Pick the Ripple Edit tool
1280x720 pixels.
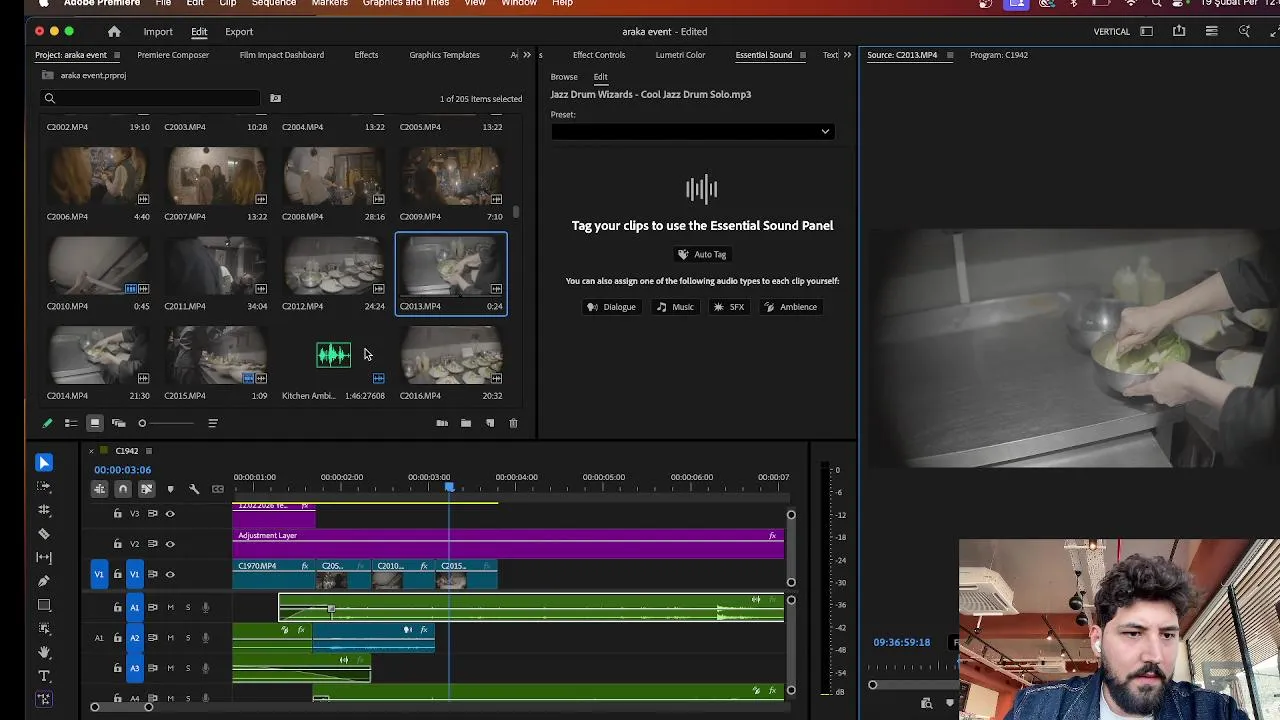(x=44, y=510)
